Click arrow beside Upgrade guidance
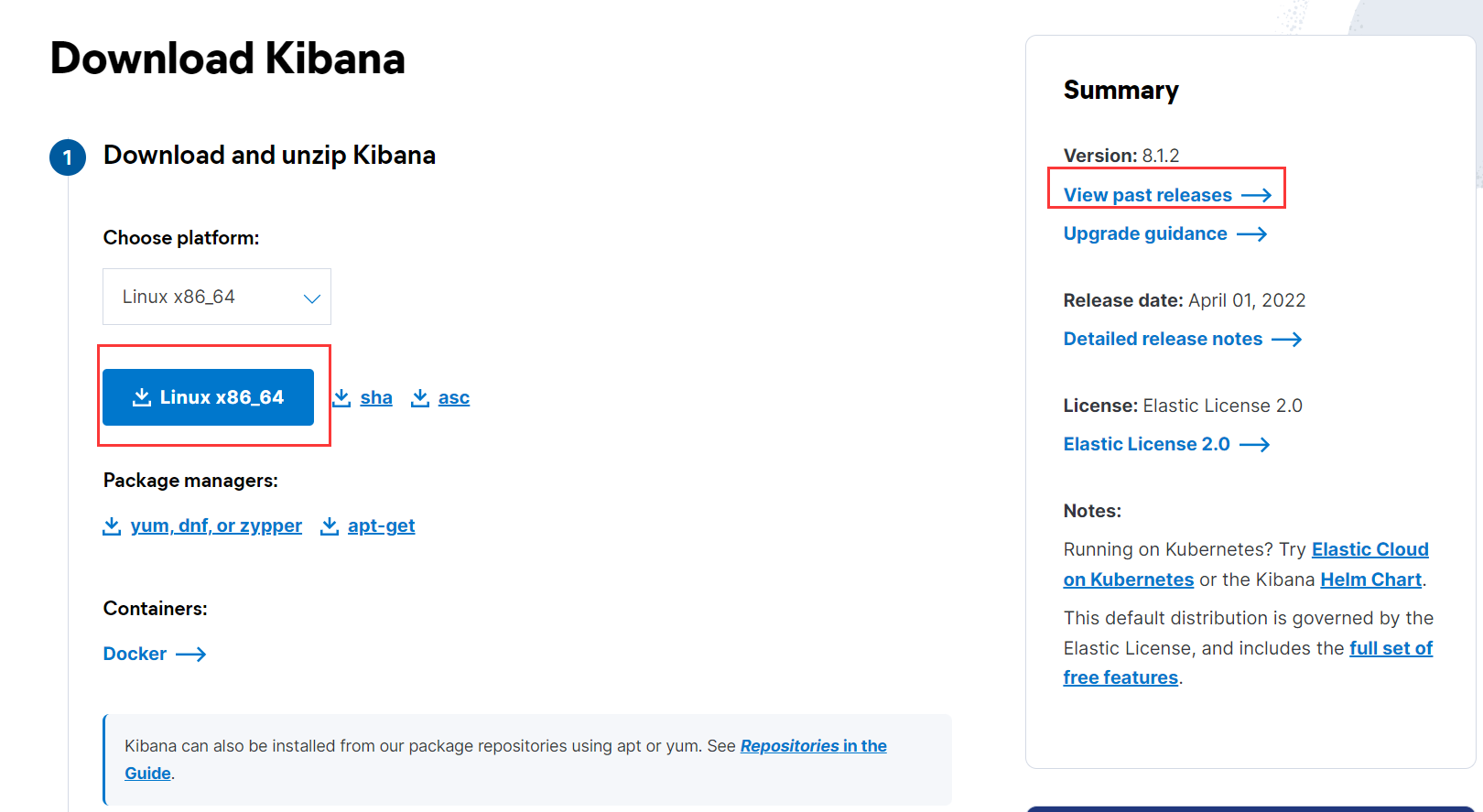The image size is (1483, 812). click(1251, 234)
